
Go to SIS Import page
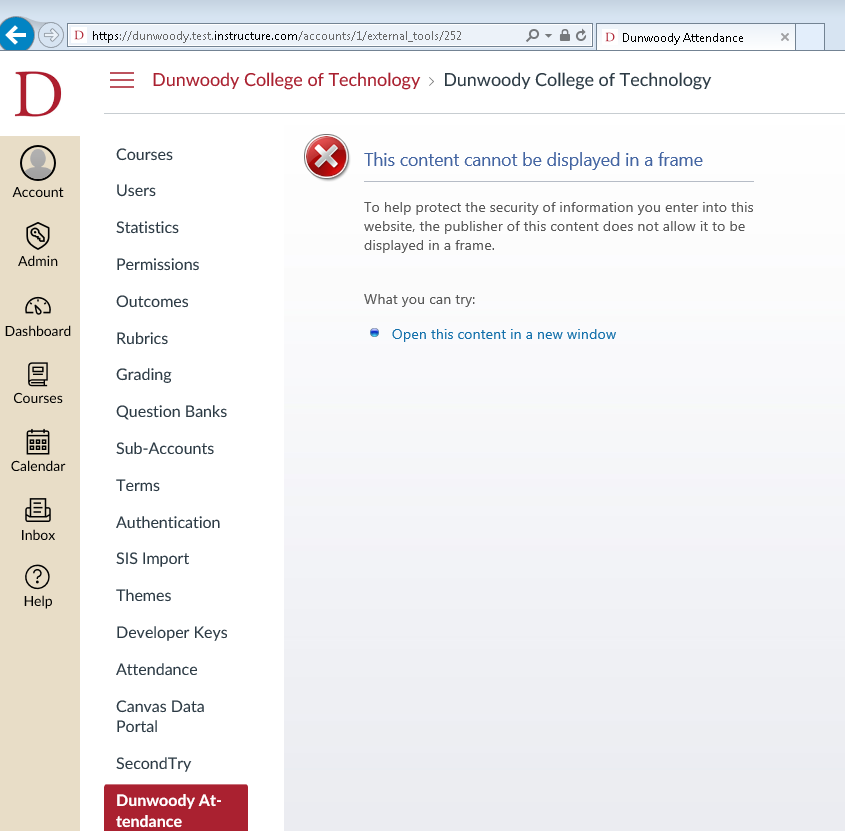(152, 558)
